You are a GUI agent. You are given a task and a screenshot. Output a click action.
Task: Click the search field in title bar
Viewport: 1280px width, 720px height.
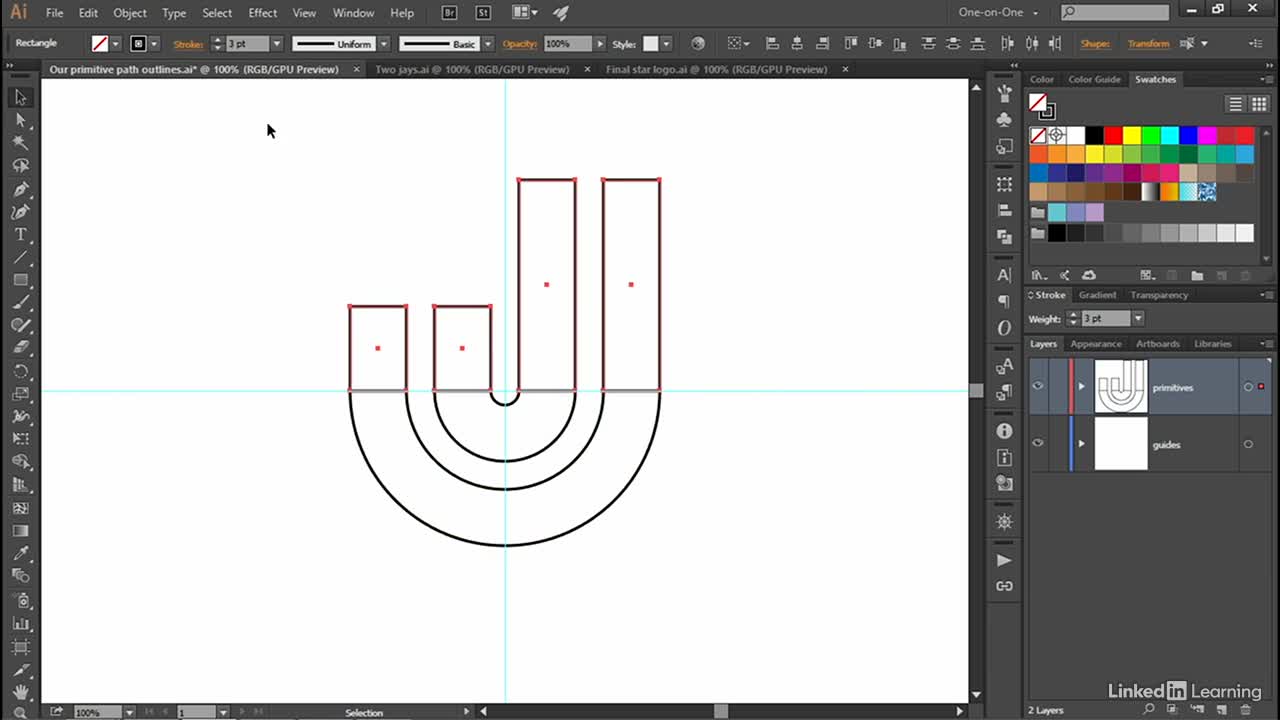1115,13
